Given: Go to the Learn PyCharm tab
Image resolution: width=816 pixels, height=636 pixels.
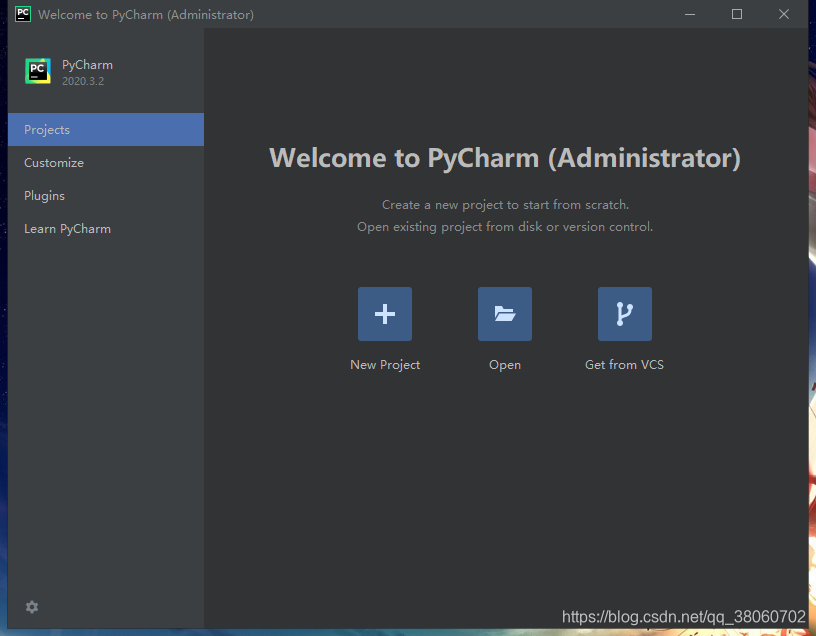Looking at the screenshot, I should click(106, 228).
